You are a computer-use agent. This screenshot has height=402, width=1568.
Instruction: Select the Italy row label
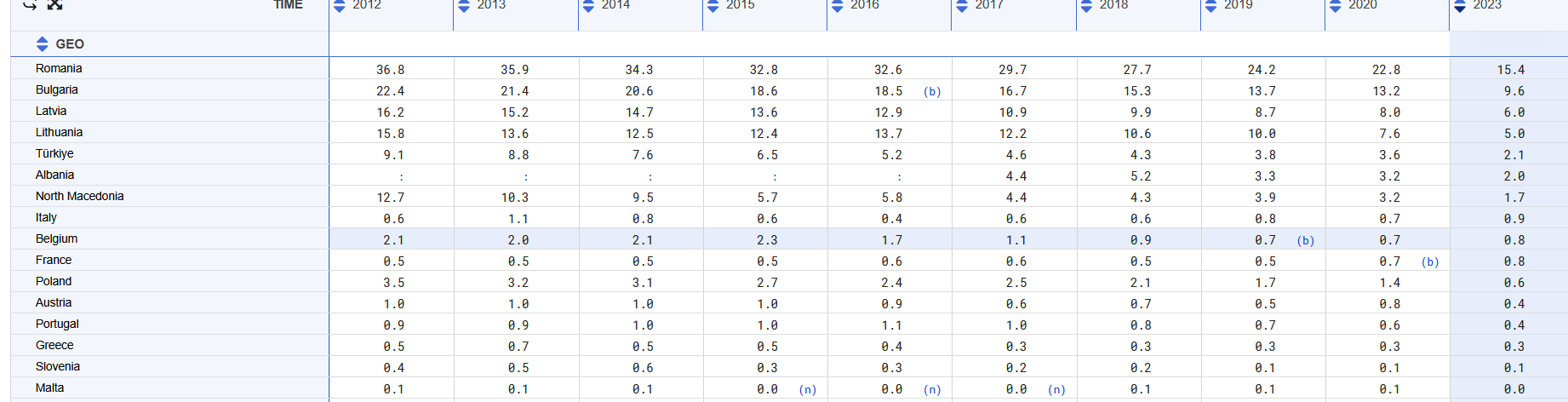coord(46,217)
